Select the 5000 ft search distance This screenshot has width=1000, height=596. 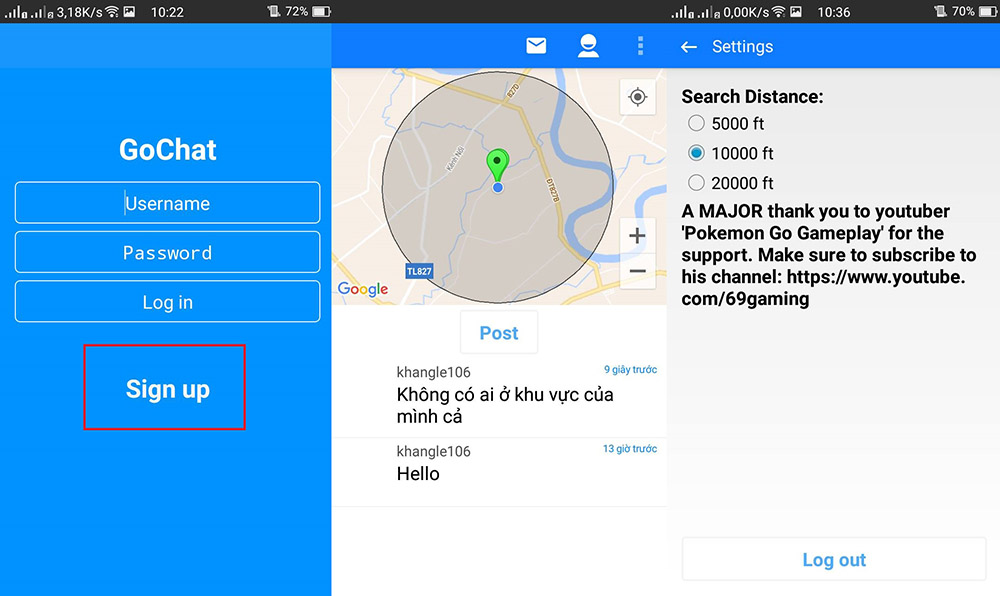pyautogui.click(x=726, y=123)
